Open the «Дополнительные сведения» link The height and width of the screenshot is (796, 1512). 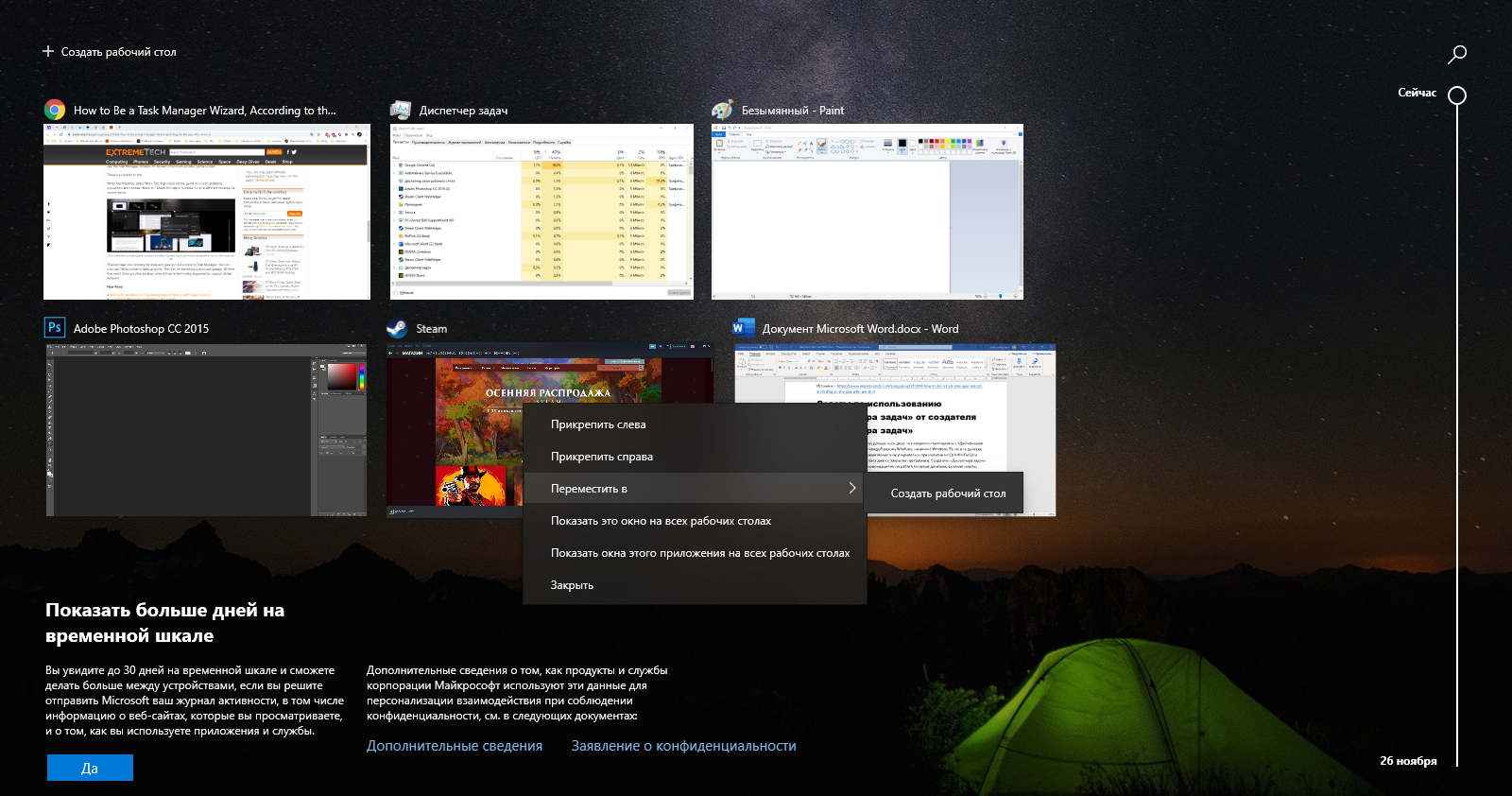point(455,746)
